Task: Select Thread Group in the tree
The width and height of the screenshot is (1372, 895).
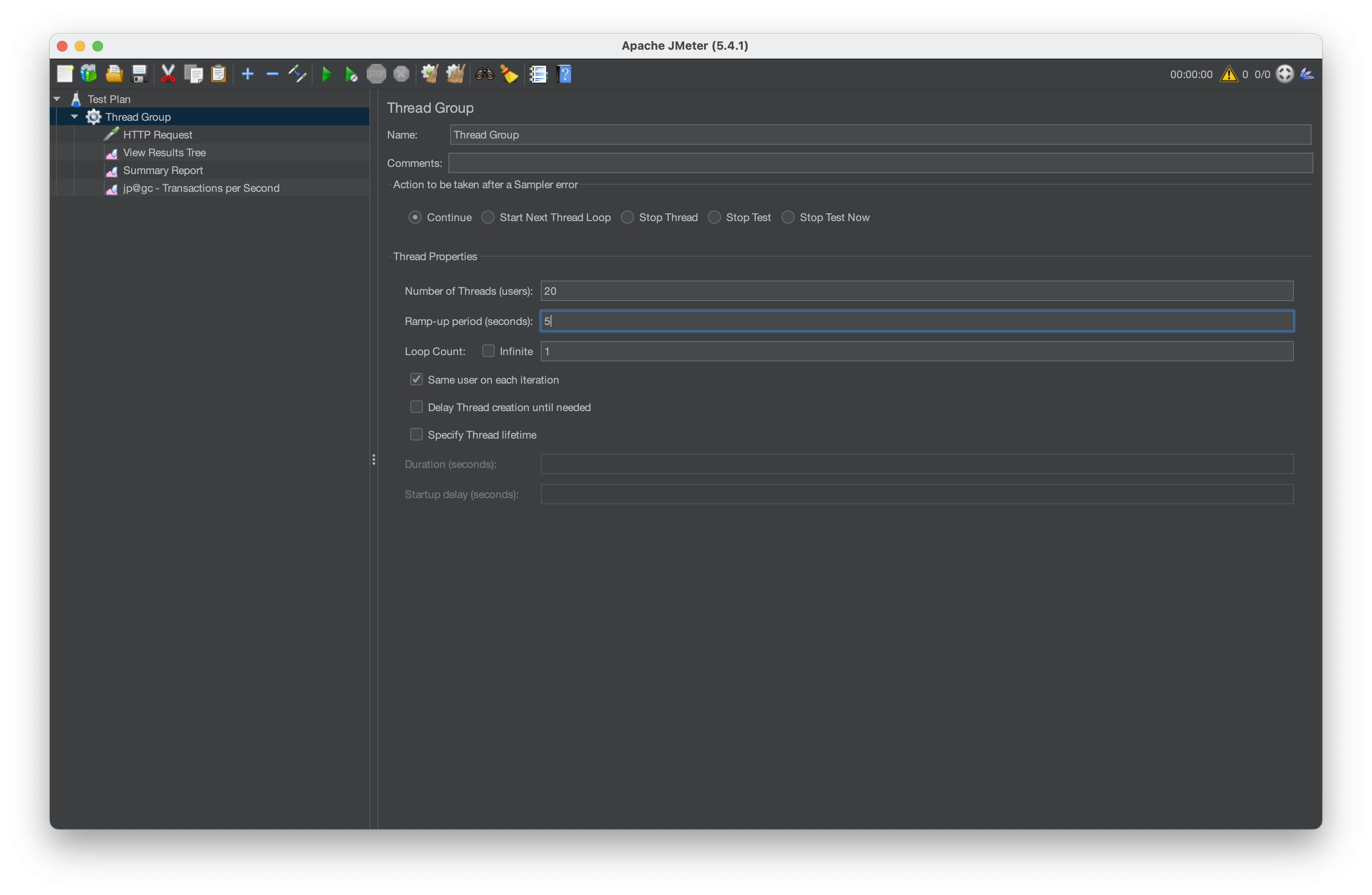Action: point(138,117)
